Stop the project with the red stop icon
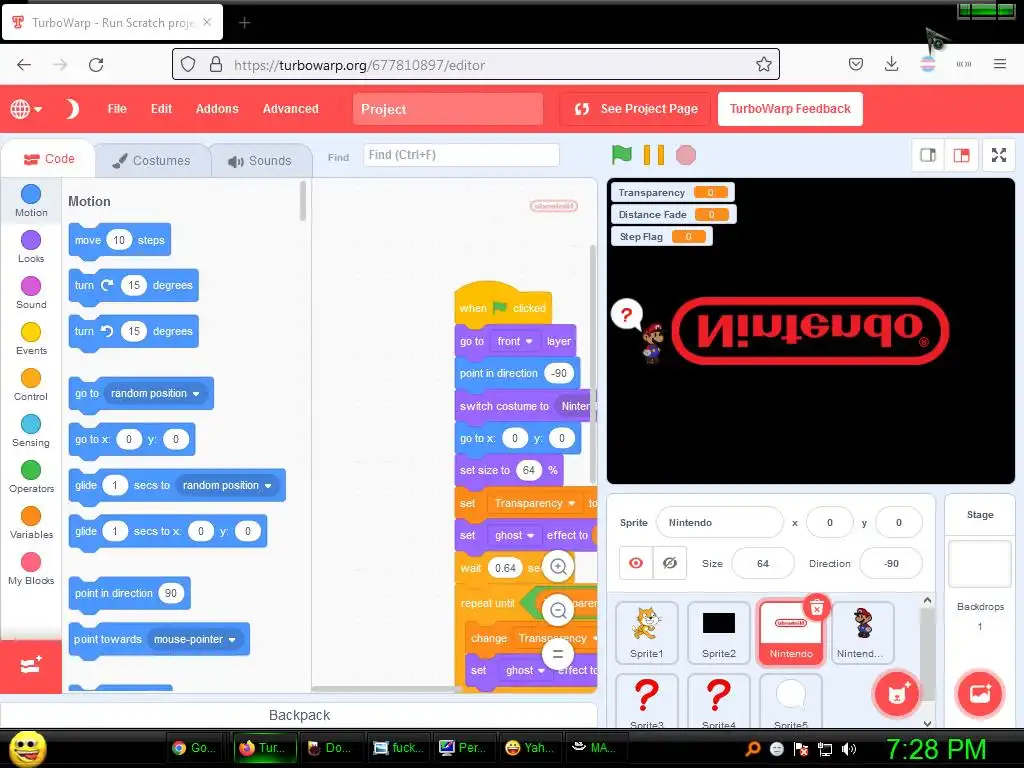Viewport: 1024px width, 768px height. point(685,155)
